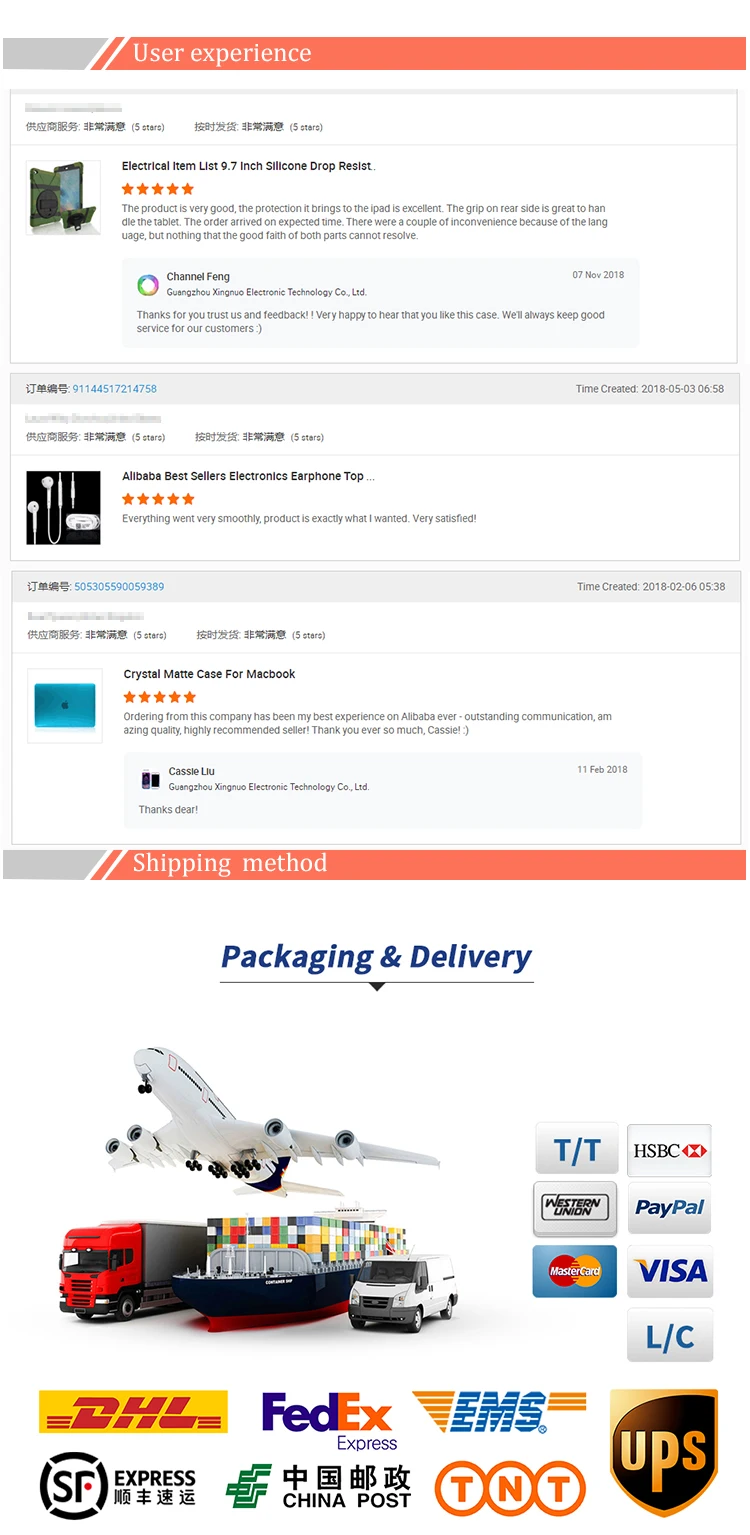Click the EMS courier logo
This screenshot has width=750, height=1535.
click(499, 1412)
